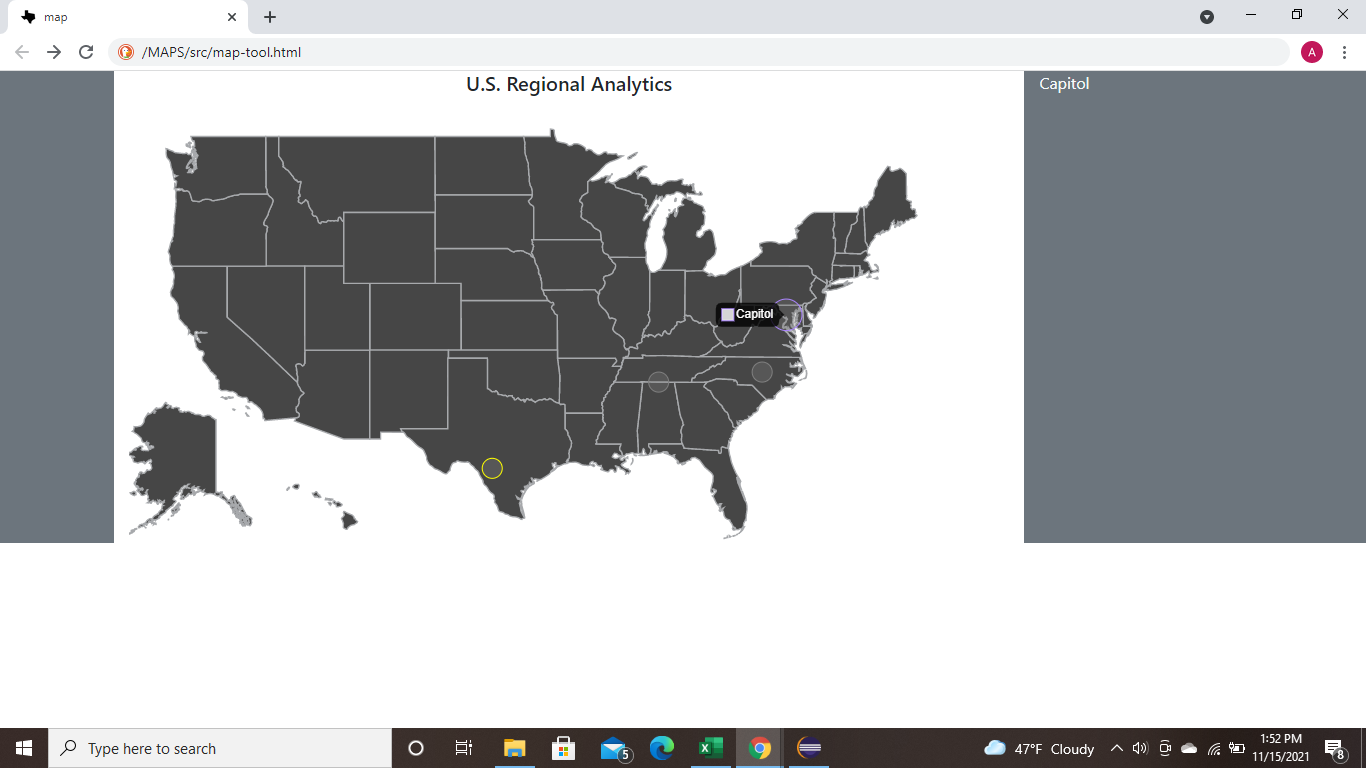This screenshot has height=768, width=1366.
Task: Click the circle marker in North Carolina
Action: tap(762, 371)
